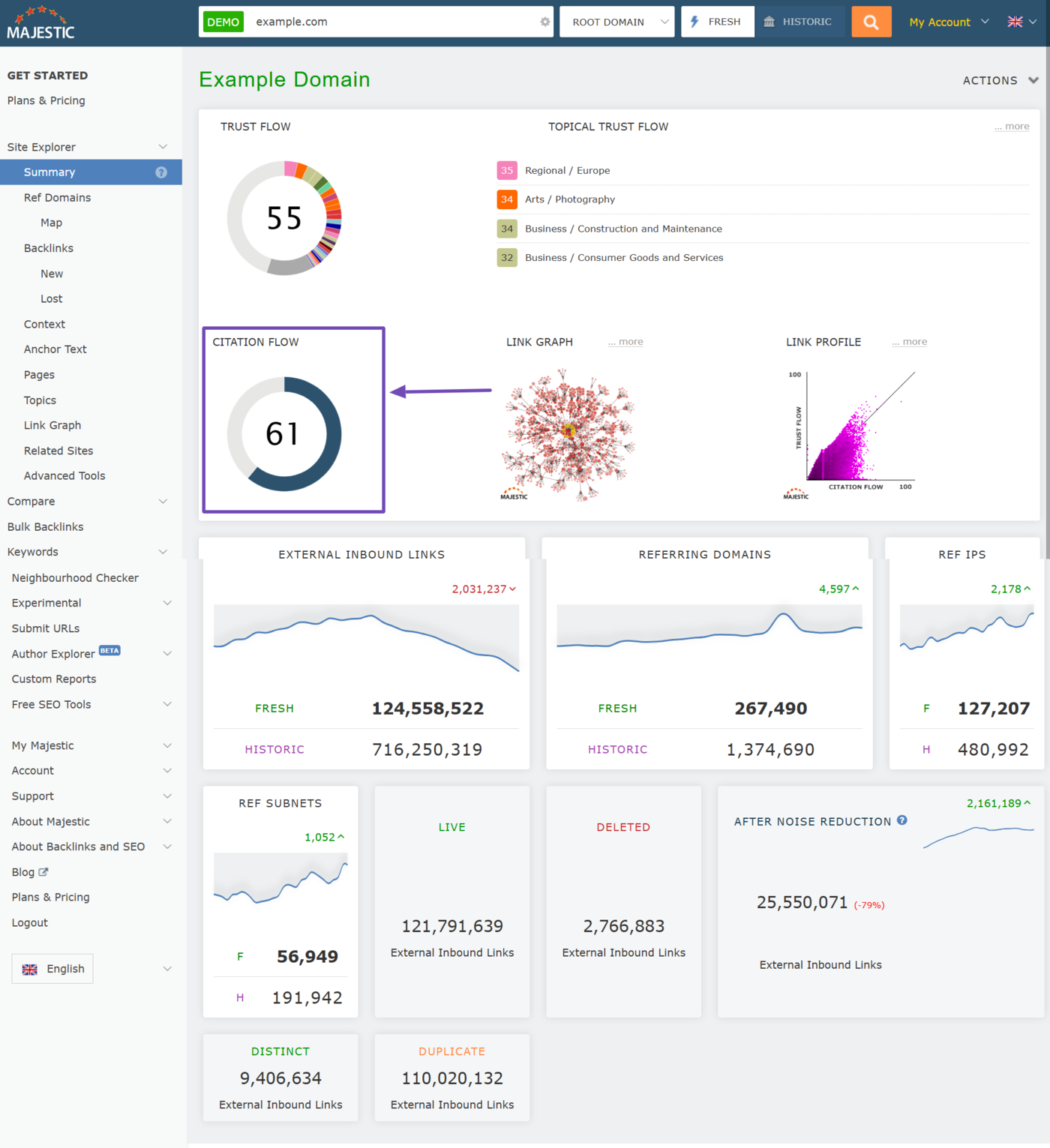
Task: Click the pink 35 Regional / Europe topic badge
Action: click(x=507, y=171)
